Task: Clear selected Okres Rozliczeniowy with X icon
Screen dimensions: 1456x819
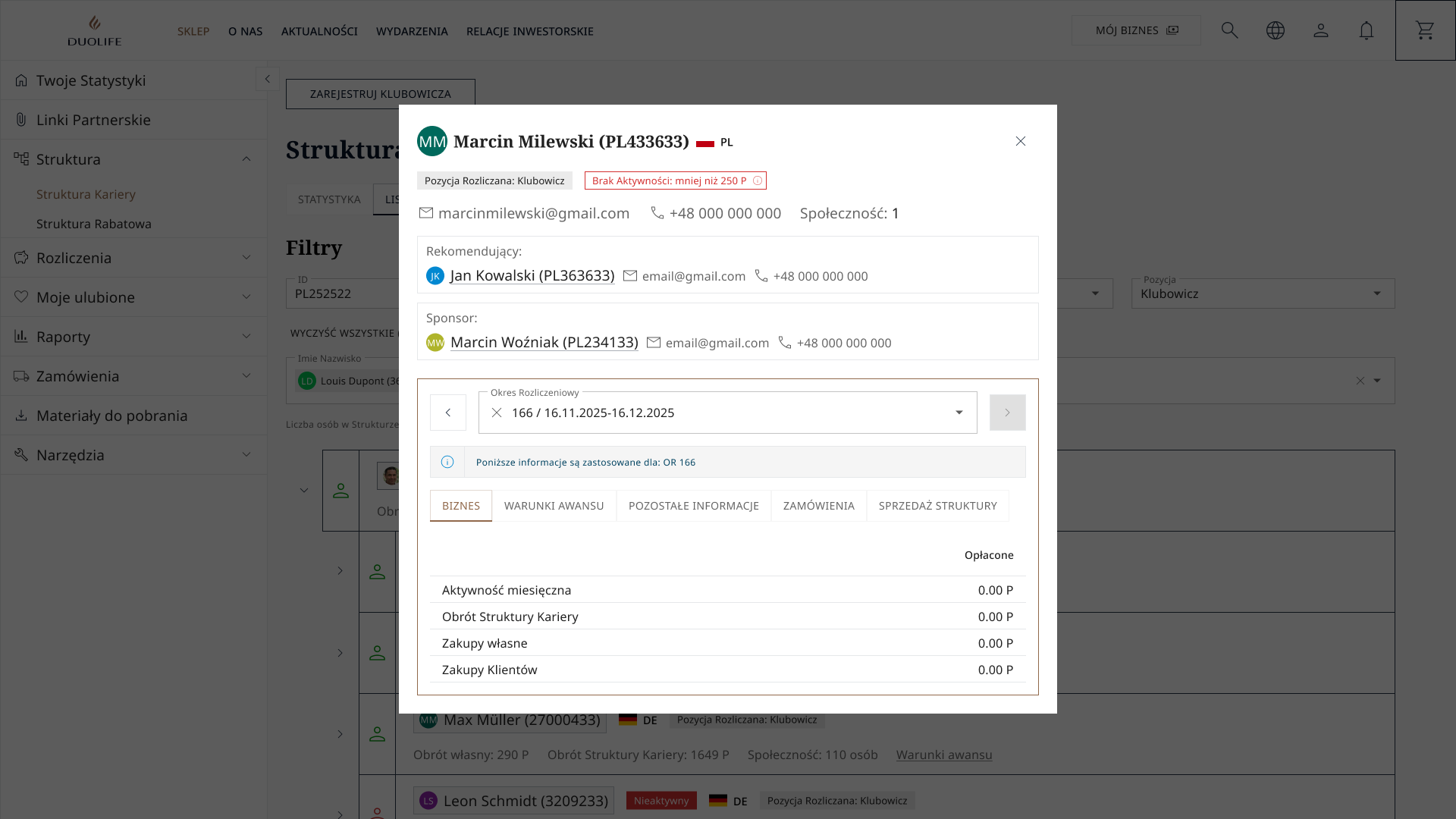Action: 497,413
